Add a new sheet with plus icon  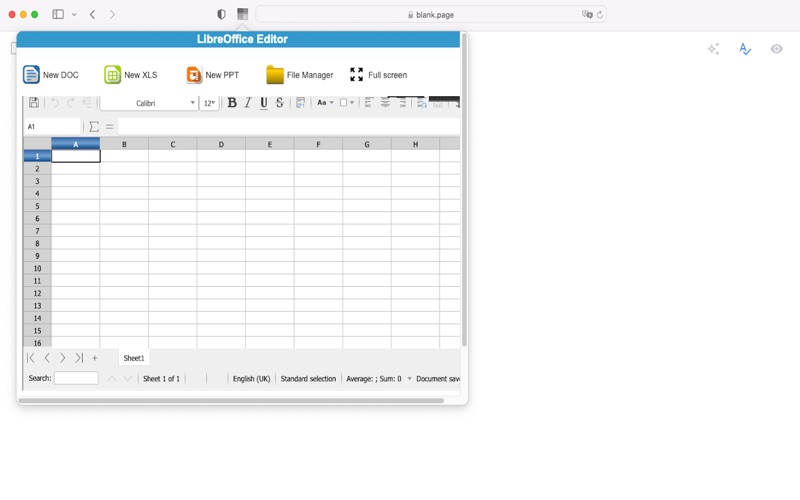click(x=94, y=358)
